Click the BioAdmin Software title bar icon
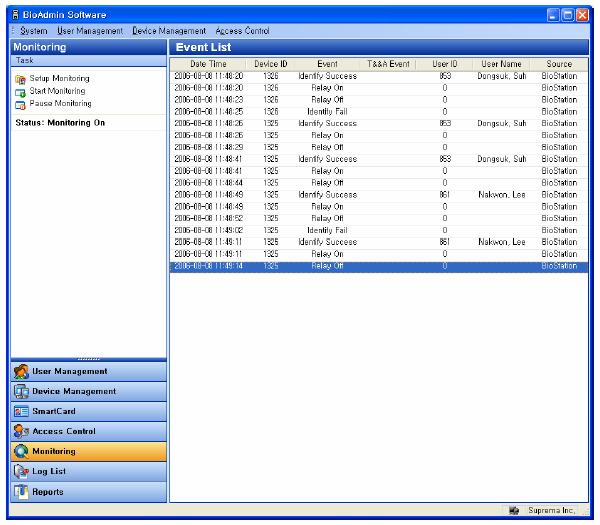Screen dimensions: 600x525 15,15
